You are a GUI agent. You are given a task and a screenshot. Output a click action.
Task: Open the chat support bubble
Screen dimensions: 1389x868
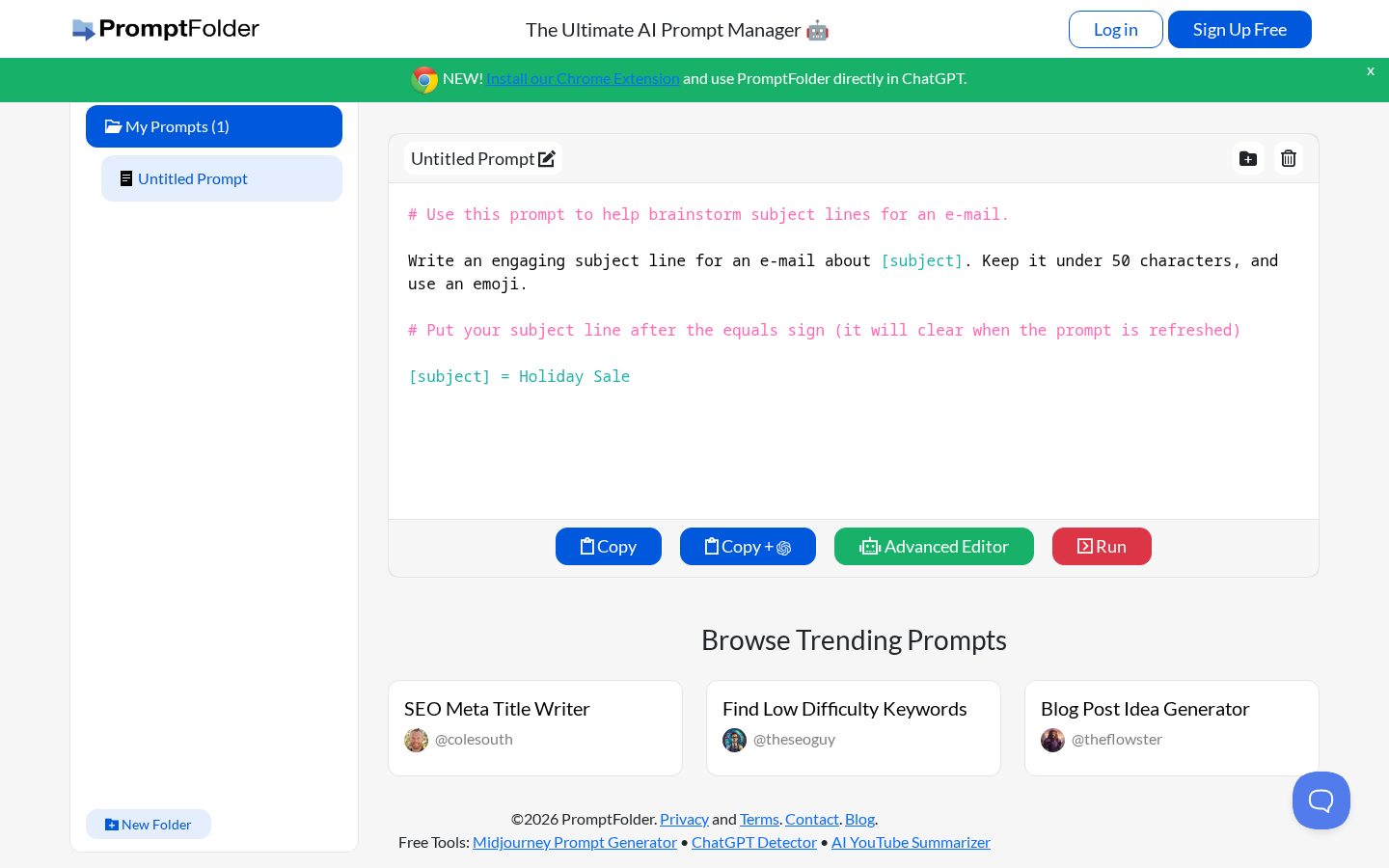pyautogui.click(x=1321, y=800)
